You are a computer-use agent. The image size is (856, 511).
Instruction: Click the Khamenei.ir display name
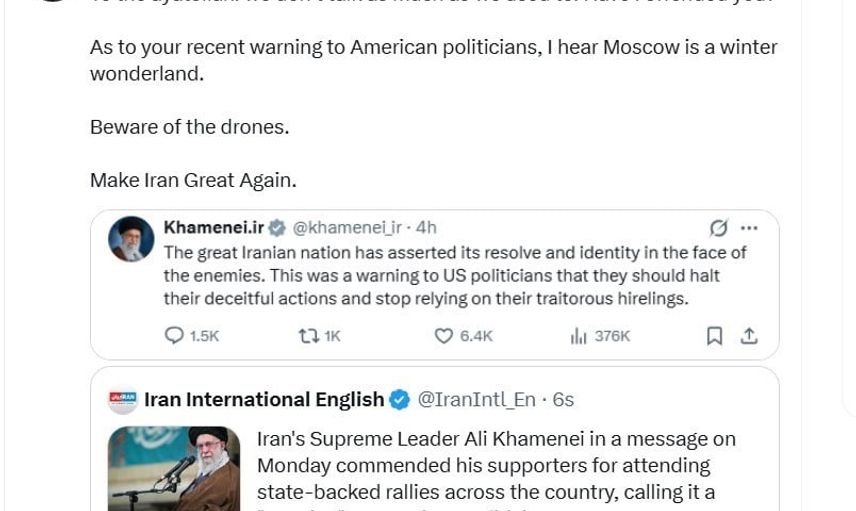coord(213,228)
